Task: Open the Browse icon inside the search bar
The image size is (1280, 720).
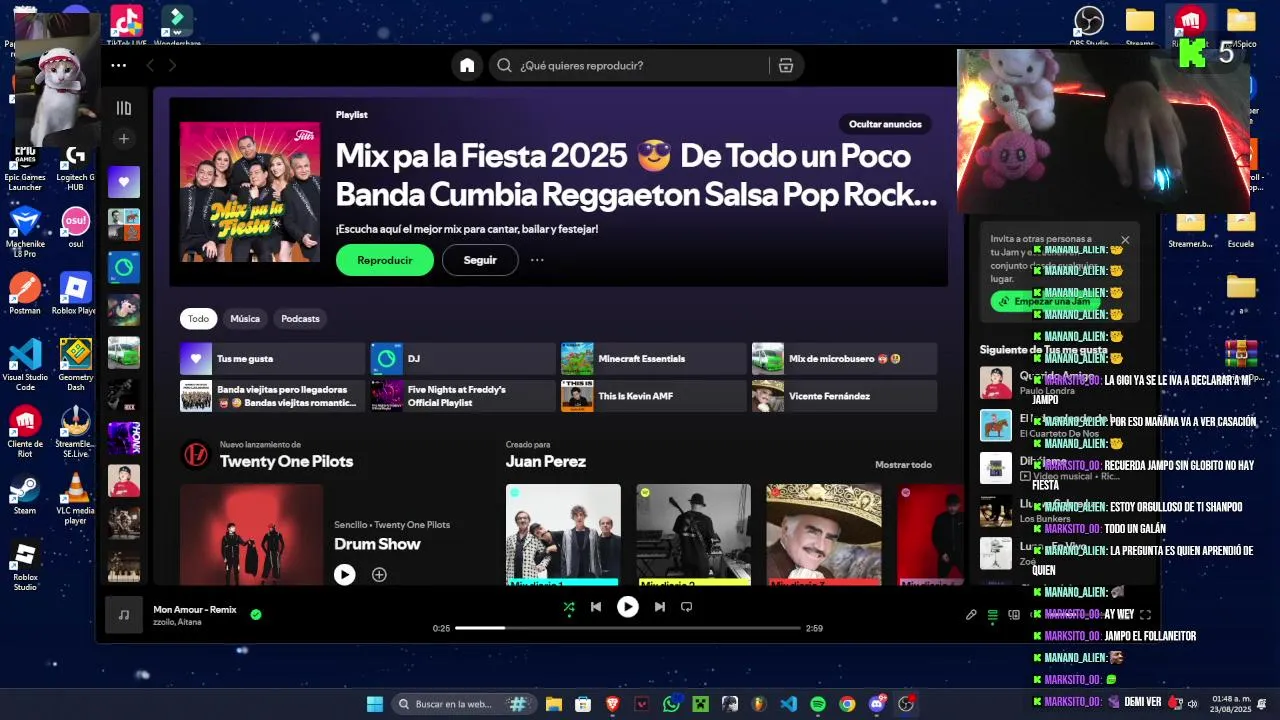Action: 786,66
